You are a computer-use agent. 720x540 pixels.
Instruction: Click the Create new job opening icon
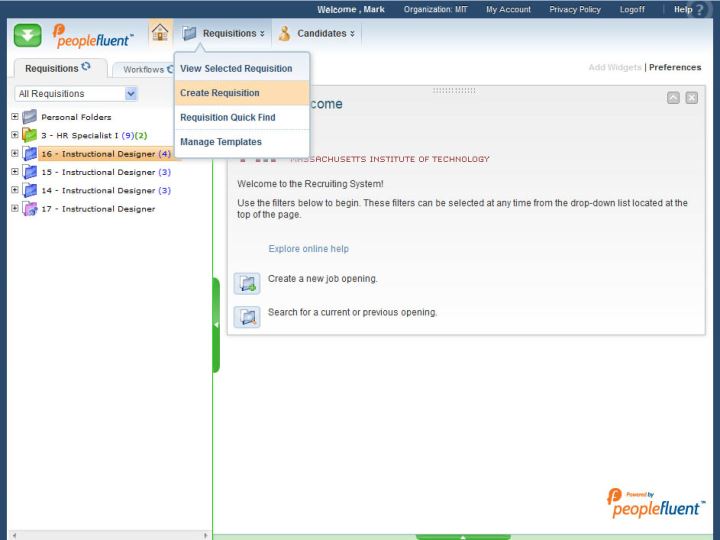247,283
